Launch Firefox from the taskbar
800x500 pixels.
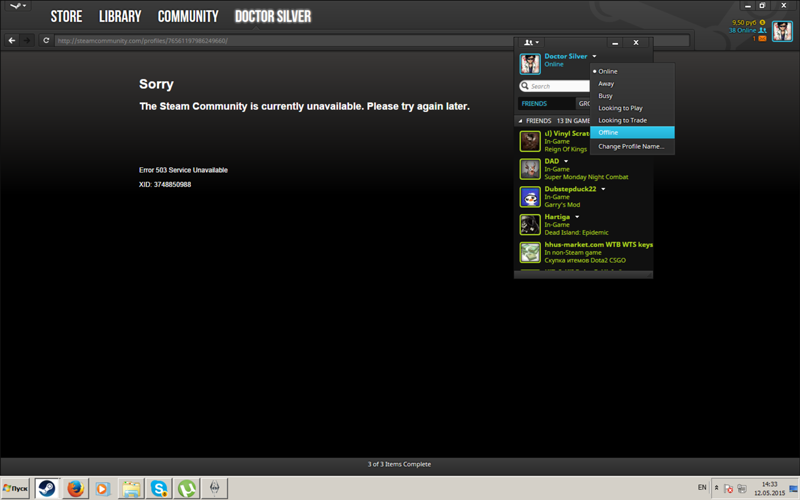tap(76, 488)
